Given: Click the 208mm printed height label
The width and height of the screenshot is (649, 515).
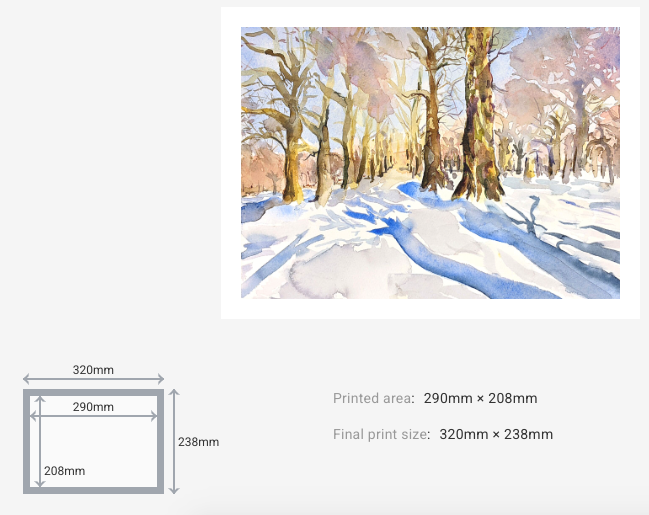Looking at the screenshot, I should tap(64, 471).
